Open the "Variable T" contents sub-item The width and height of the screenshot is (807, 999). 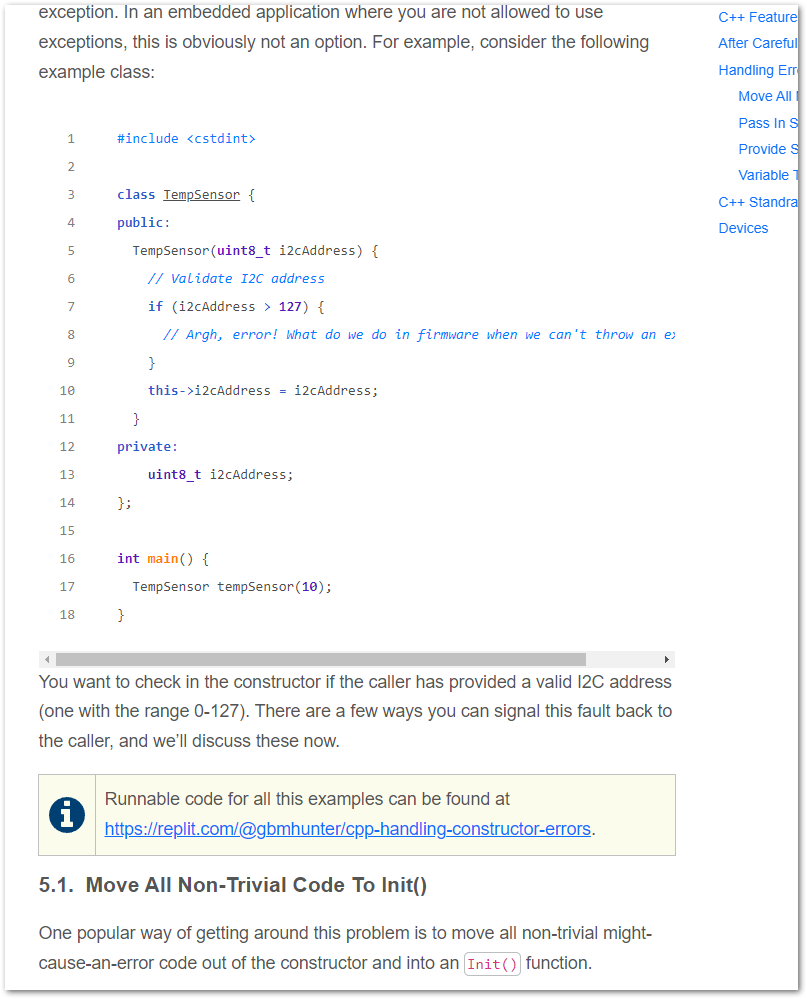coord(767,175)
